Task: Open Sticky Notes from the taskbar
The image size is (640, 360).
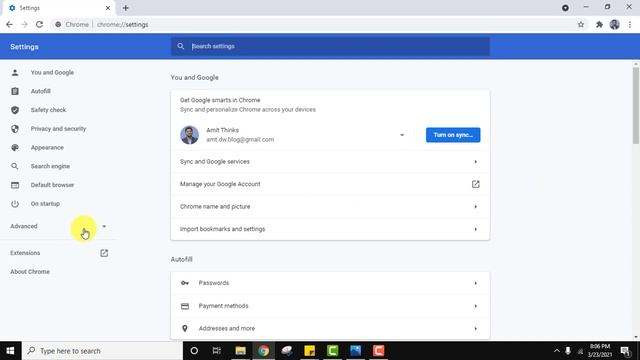Action: tap(310, 351)
